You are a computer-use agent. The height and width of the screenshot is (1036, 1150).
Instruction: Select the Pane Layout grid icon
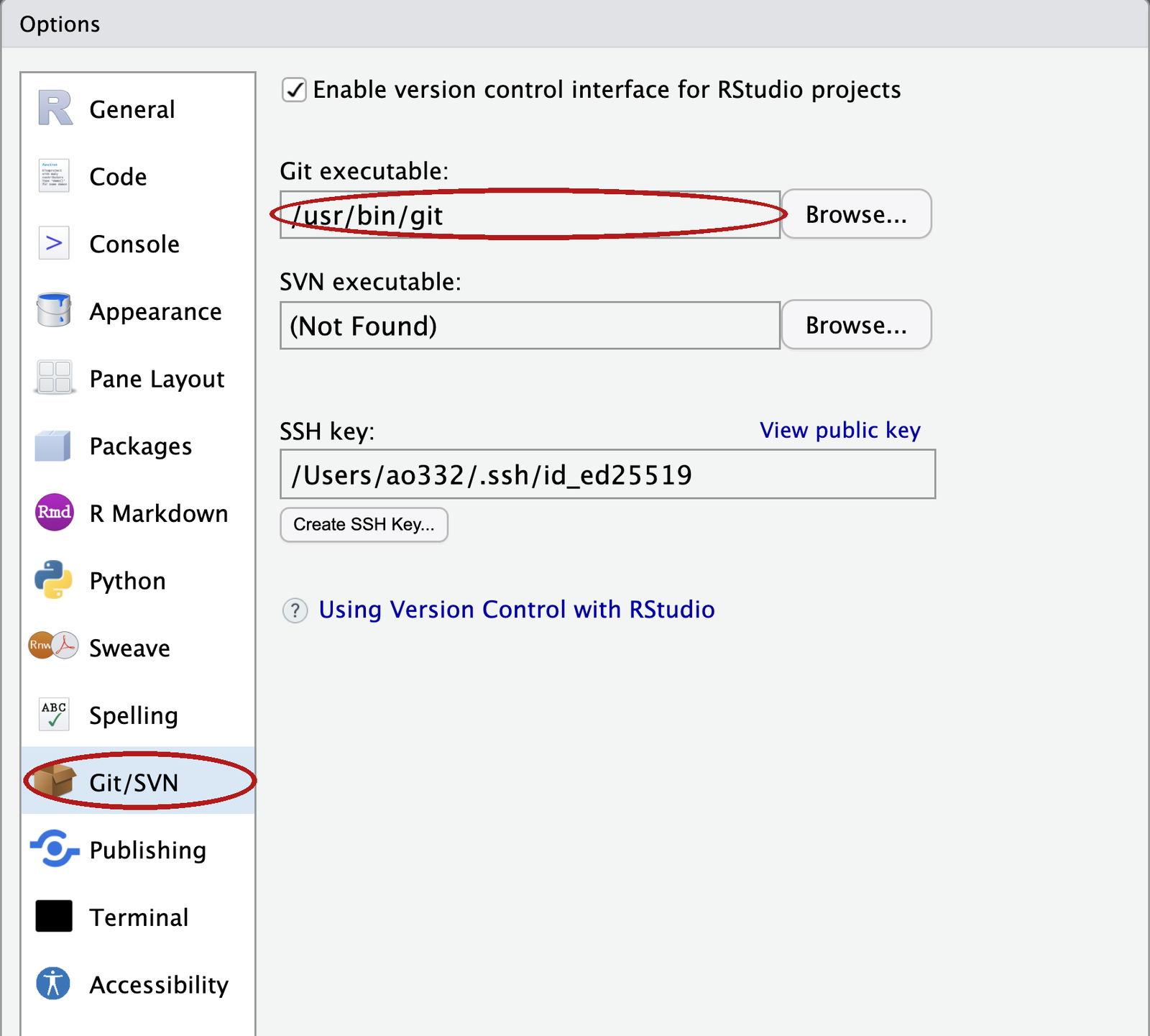pos(54,377)
